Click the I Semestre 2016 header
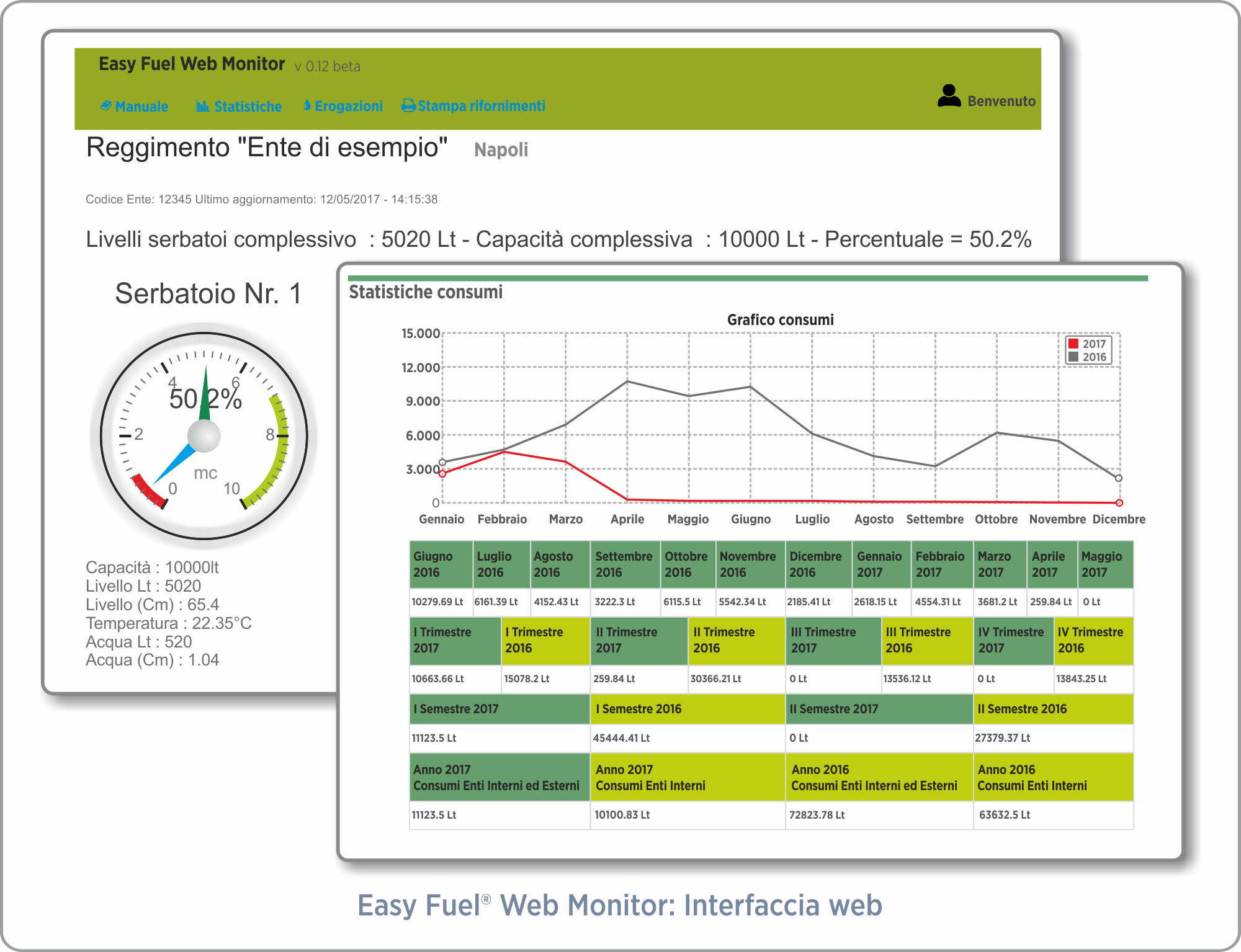 688,709
